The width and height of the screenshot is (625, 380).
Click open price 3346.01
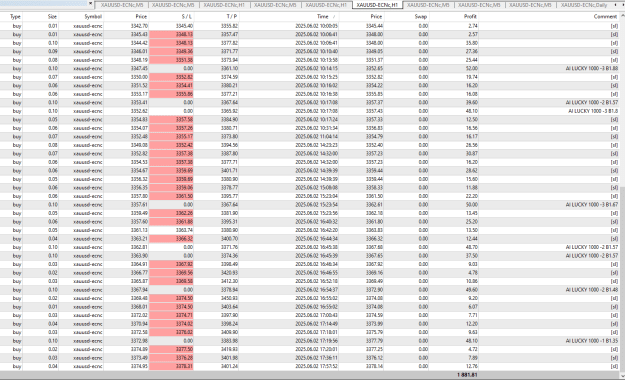pos(139,52)
